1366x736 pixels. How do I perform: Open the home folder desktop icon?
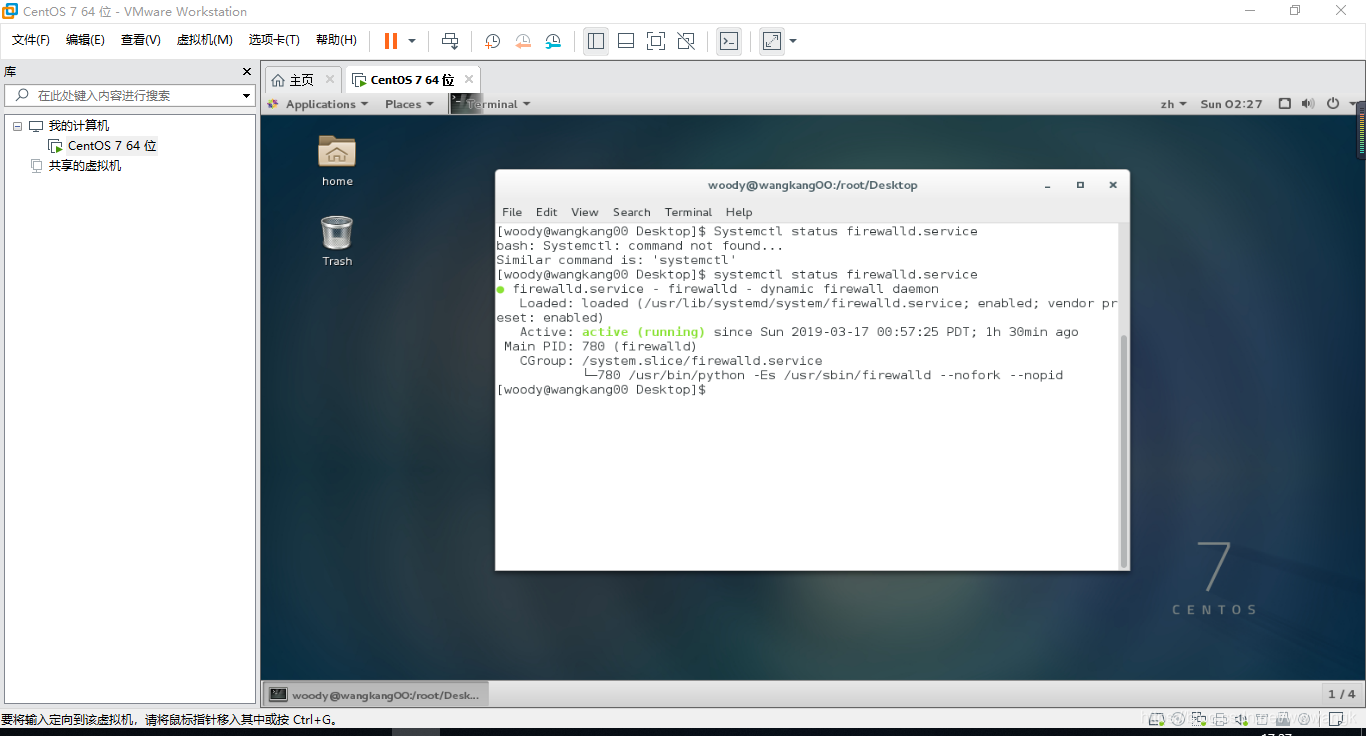click(x=337, y=160)
